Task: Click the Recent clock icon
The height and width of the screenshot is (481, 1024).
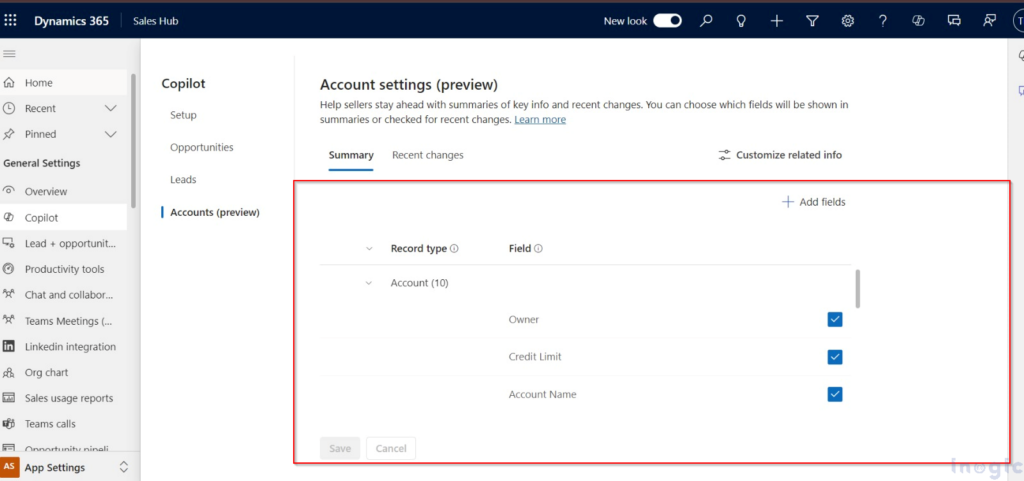Action: (9, 108)
